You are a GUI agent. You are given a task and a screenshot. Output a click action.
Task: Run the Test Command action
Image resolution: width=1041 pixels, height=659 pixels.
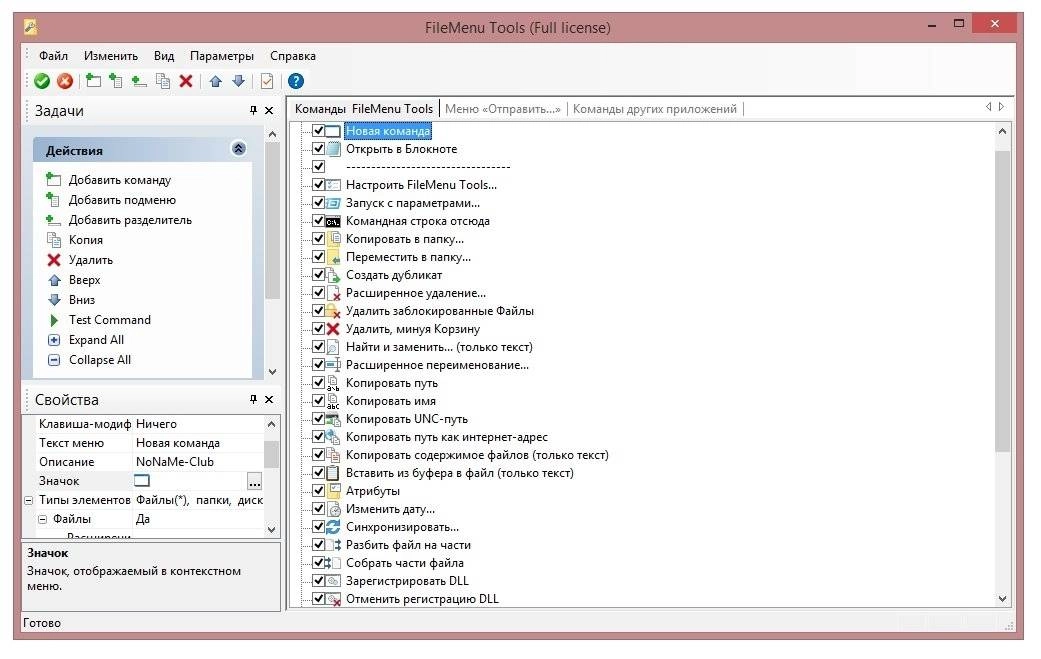pyautogui.click(x=110, y=320)
